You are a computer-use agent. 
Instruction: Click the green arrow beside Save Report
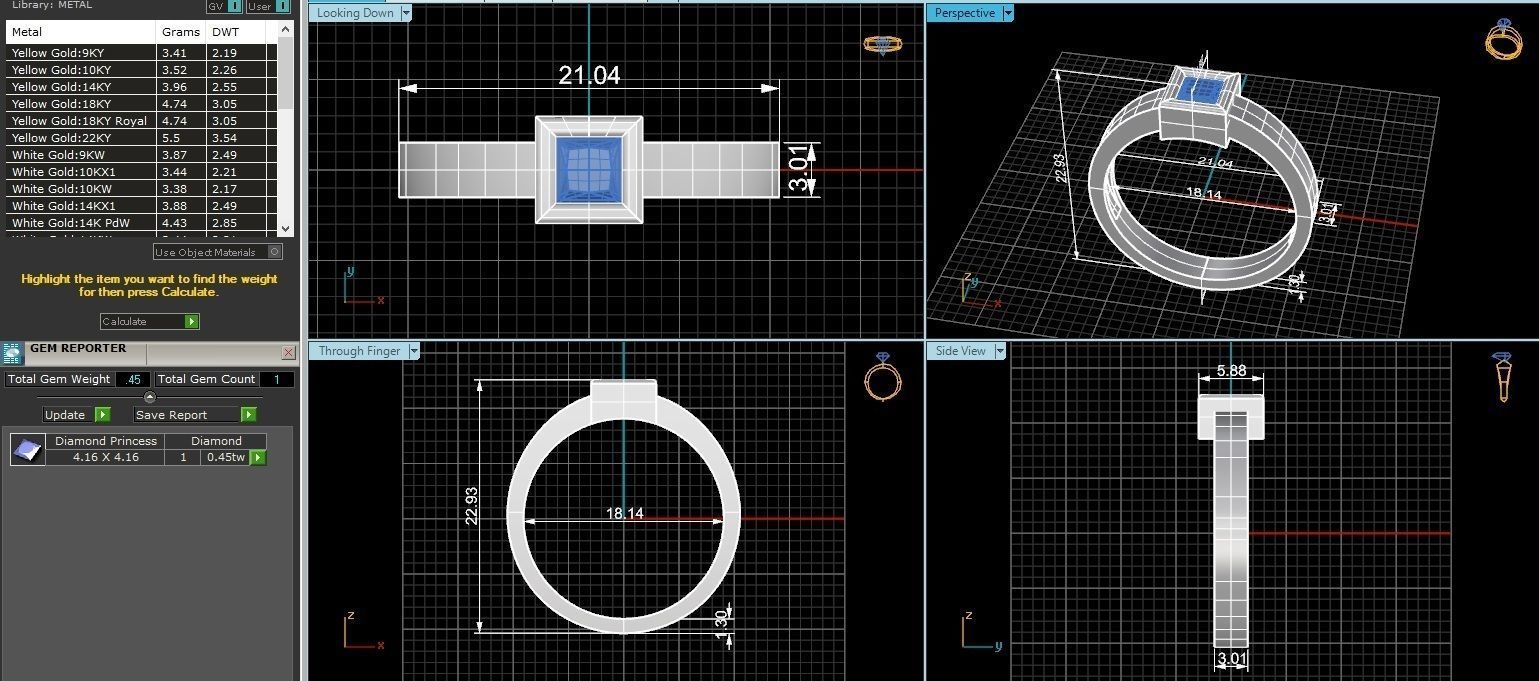tap(248, 414)
